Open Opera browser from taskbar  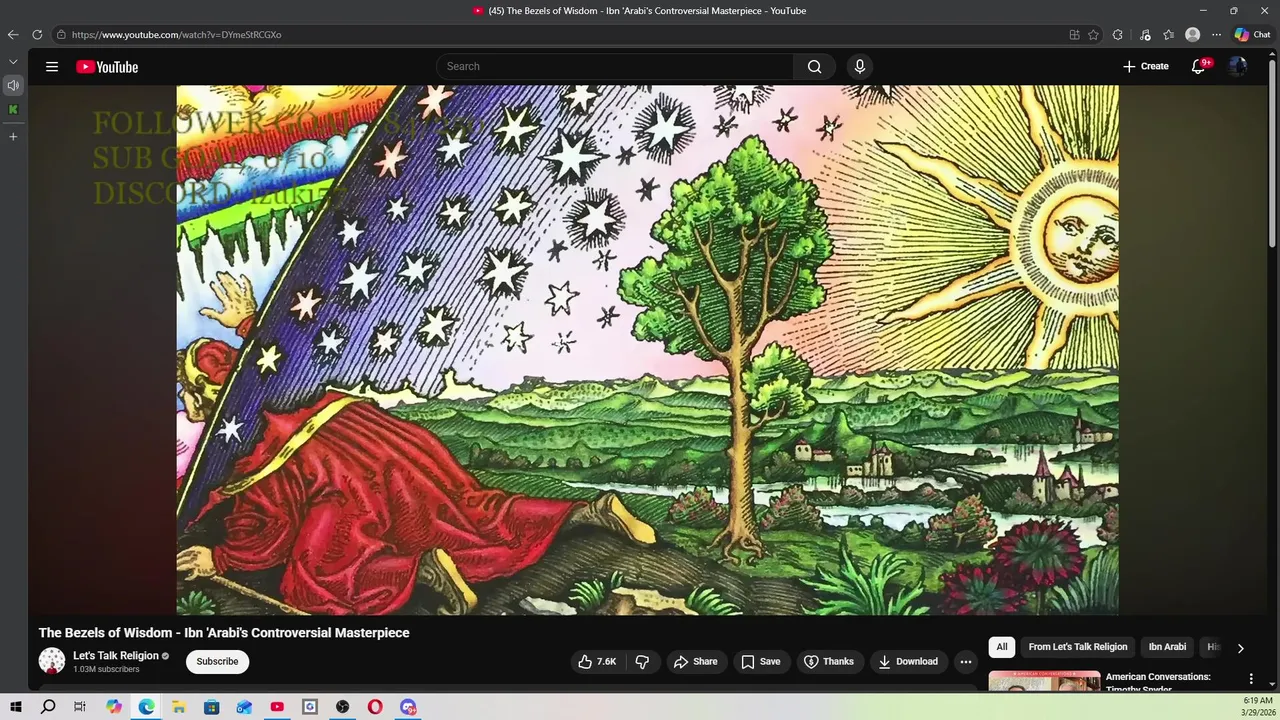[375, 707]
